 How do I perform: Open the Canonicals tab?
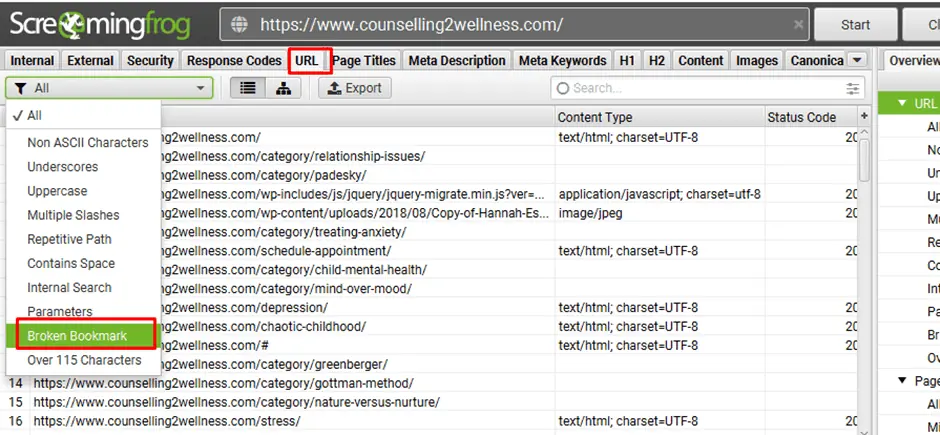coord(817,61)
